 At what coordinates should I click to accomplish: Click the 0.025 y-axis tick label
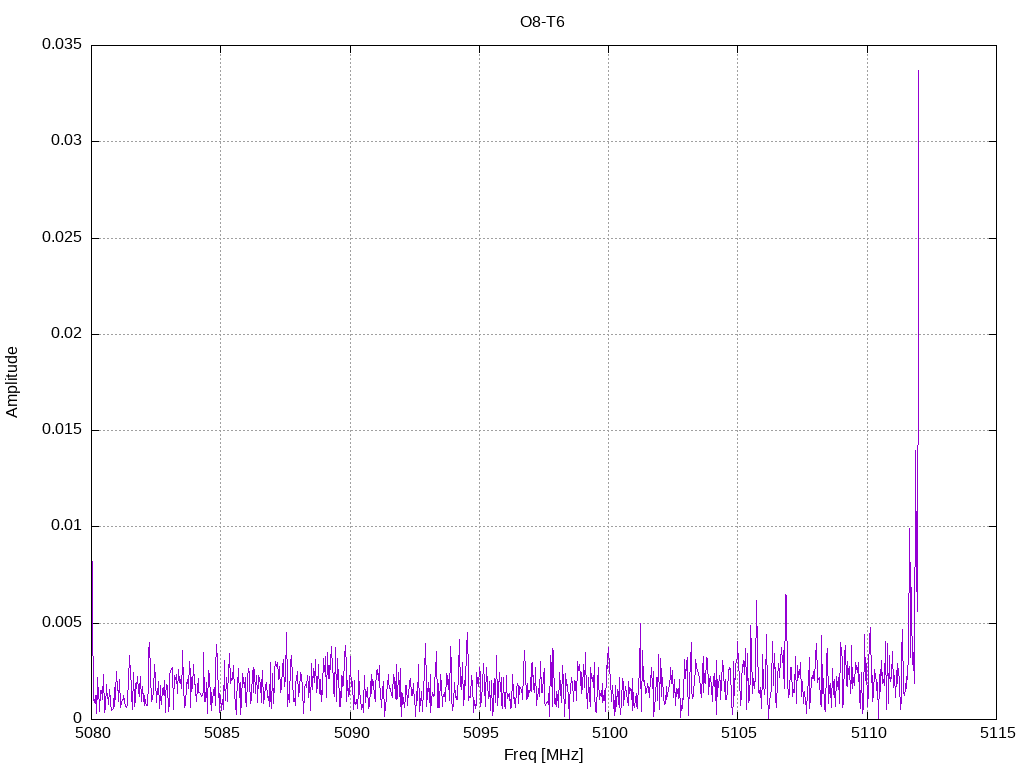[61, 238]
